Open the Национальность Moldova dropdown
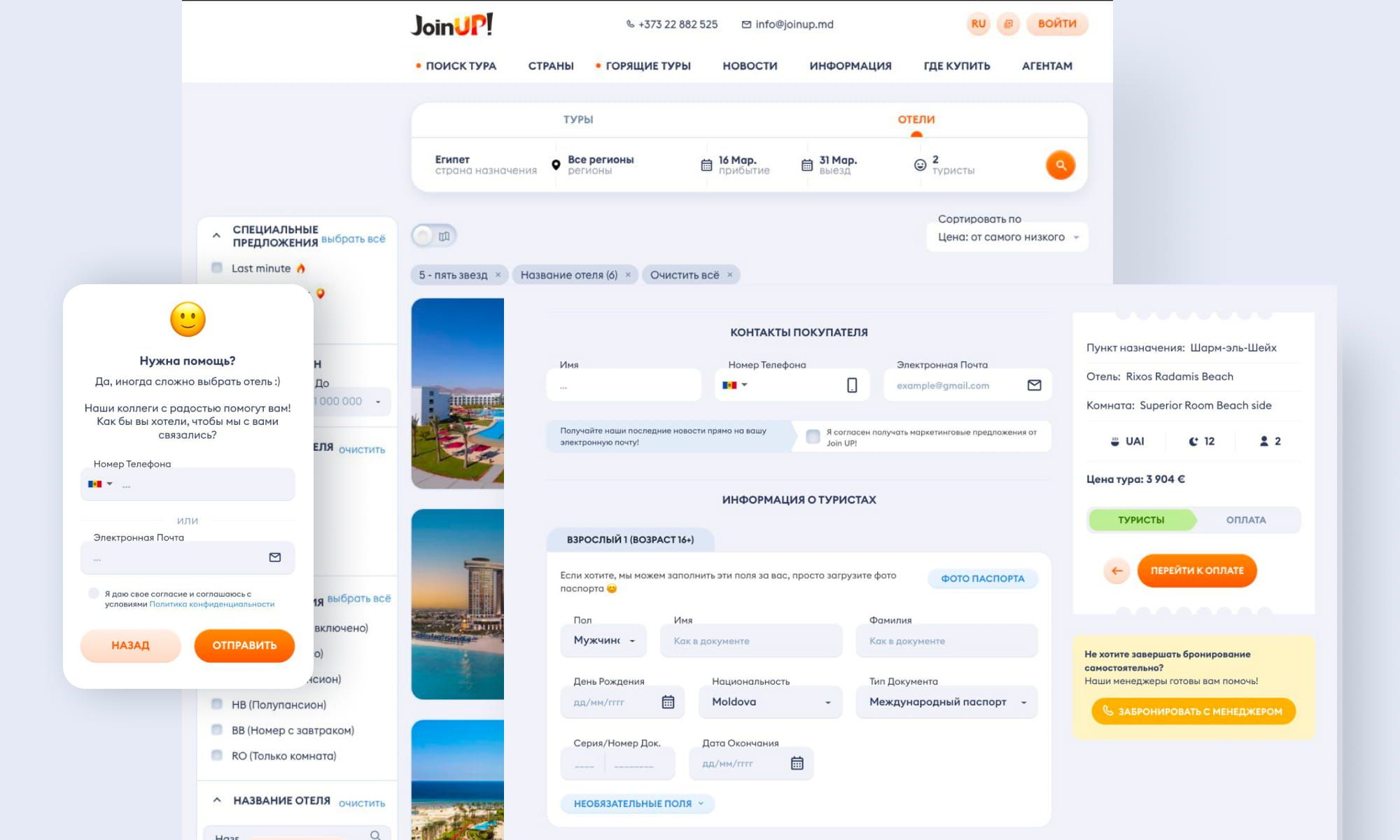This screenshot has width=1400, height=840. click(770, 702)
